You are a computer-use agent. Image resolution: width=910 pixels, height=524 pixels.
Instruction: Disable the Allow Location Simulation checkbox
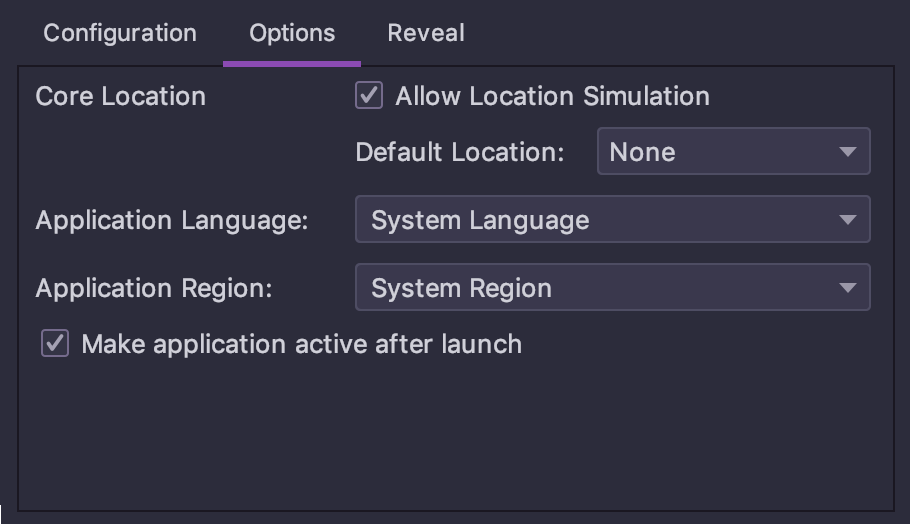369,95
